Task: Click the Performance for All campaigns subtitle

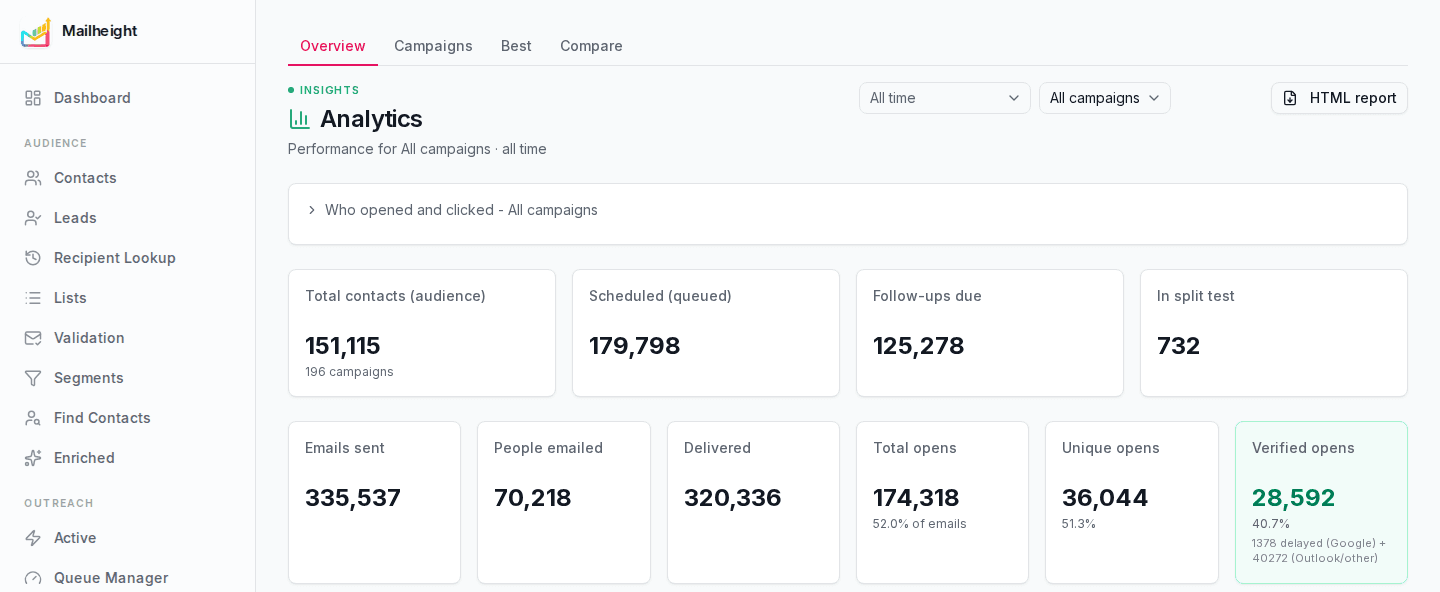Action: click(417, 149)
